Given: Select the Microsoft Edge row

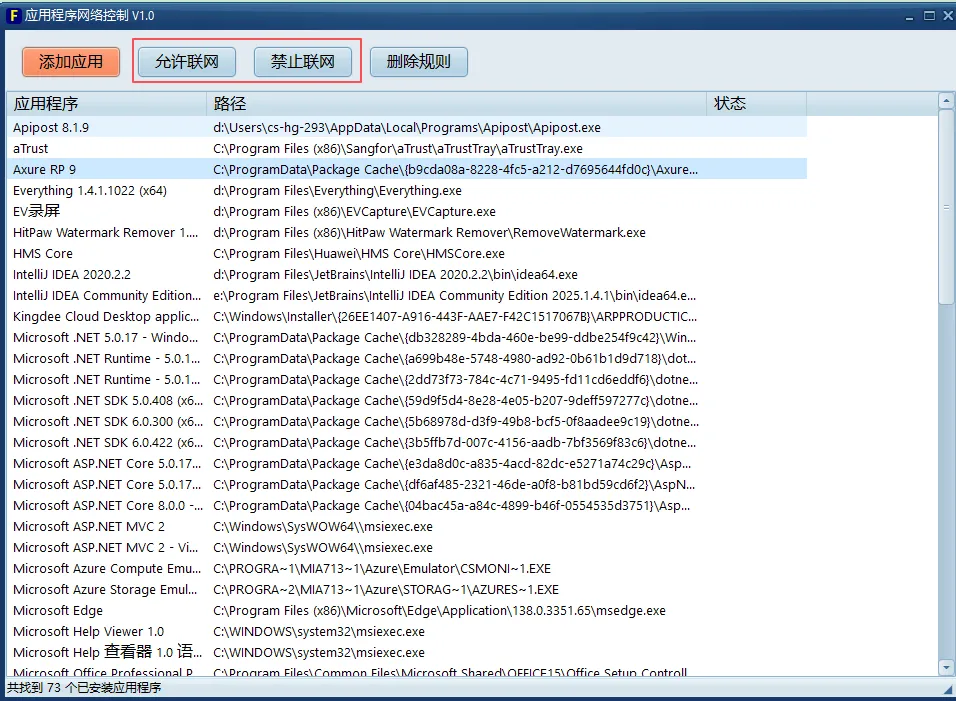Looking at the screenshot, I should [x=407, y=611].
